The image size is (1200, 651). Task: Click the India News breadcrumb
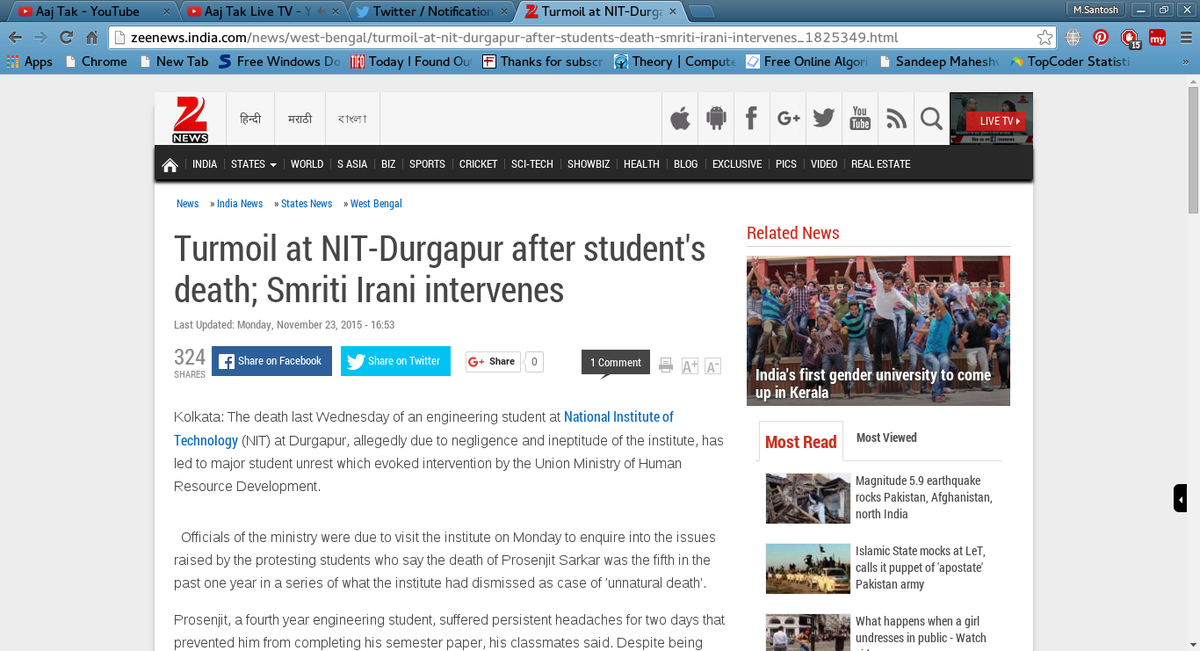click(239, 203)
